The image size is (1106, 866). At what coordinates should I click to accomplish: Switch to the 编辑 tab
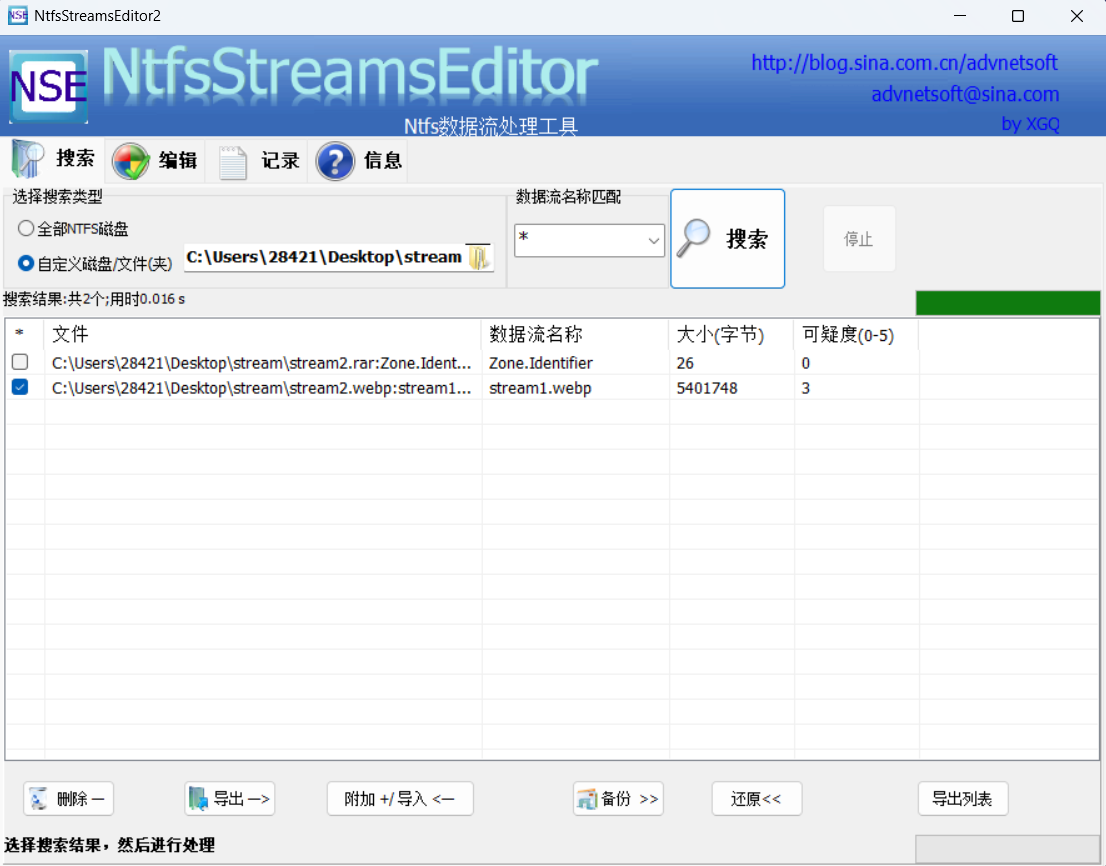pyautogui.click(x=155, y=161)
